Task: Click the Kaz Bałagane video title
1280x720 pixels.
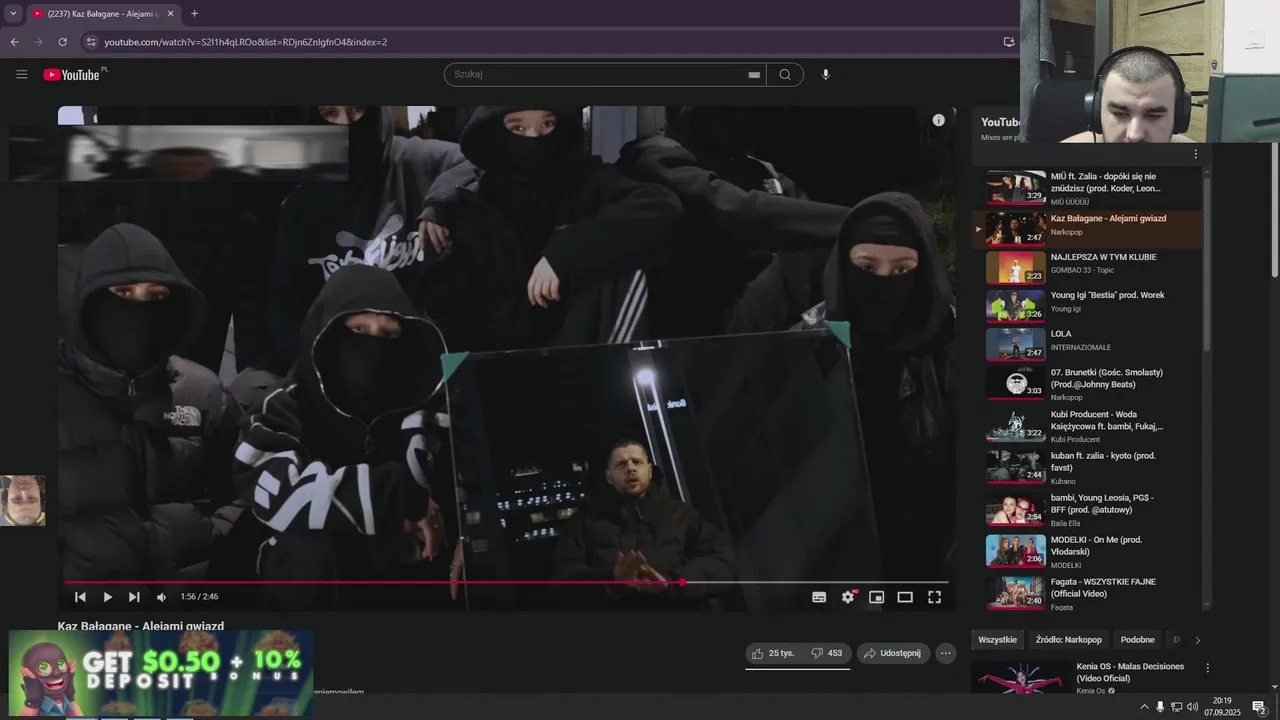Action: click(141, 626)
